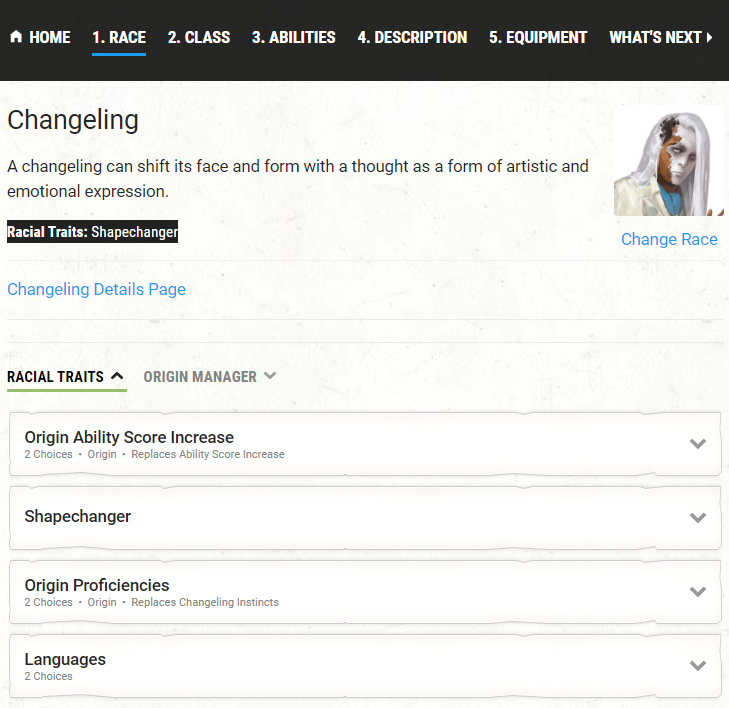Open the 1. RACE step tab
729x708 pixels.
(x=119, y=37)
